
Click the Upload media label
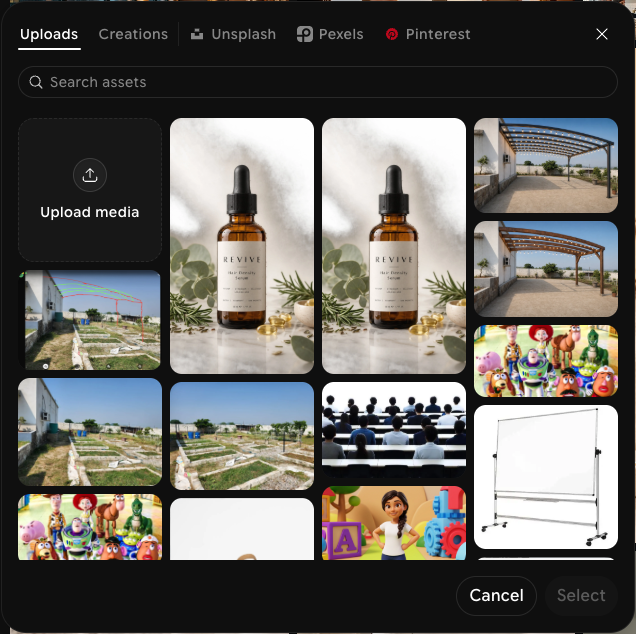coord(90,212)
